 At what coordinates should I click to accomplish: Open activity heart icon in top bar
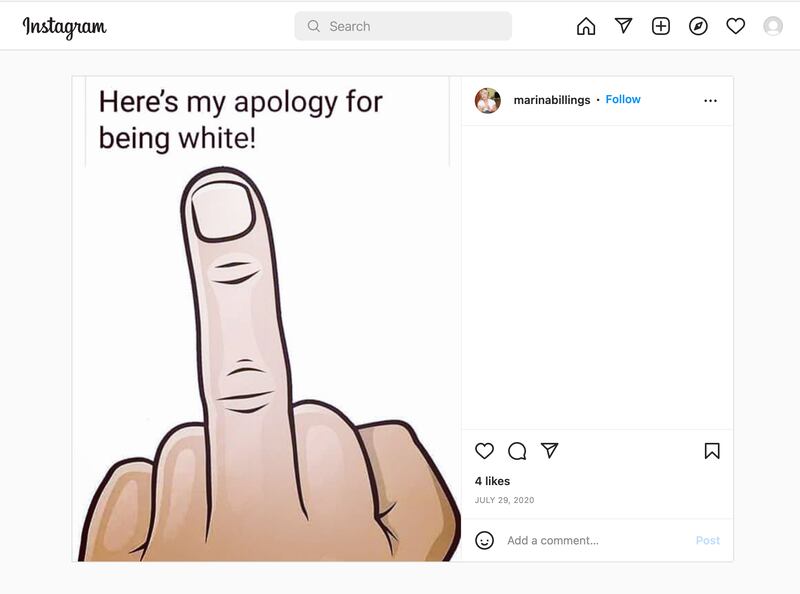[x=736, y=26]
